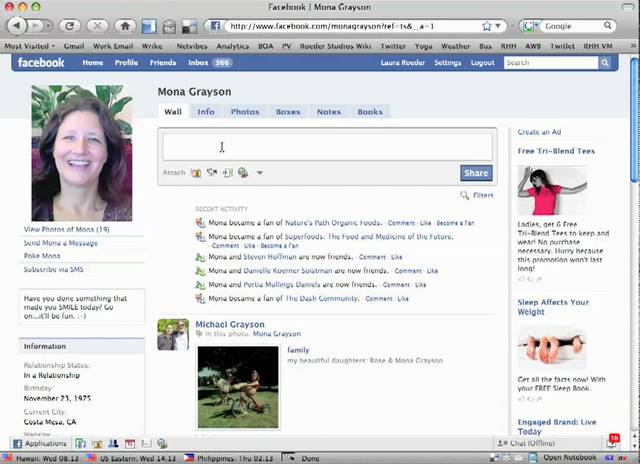Attach using the fourth icon before the arrow

[x=243, y=173]
